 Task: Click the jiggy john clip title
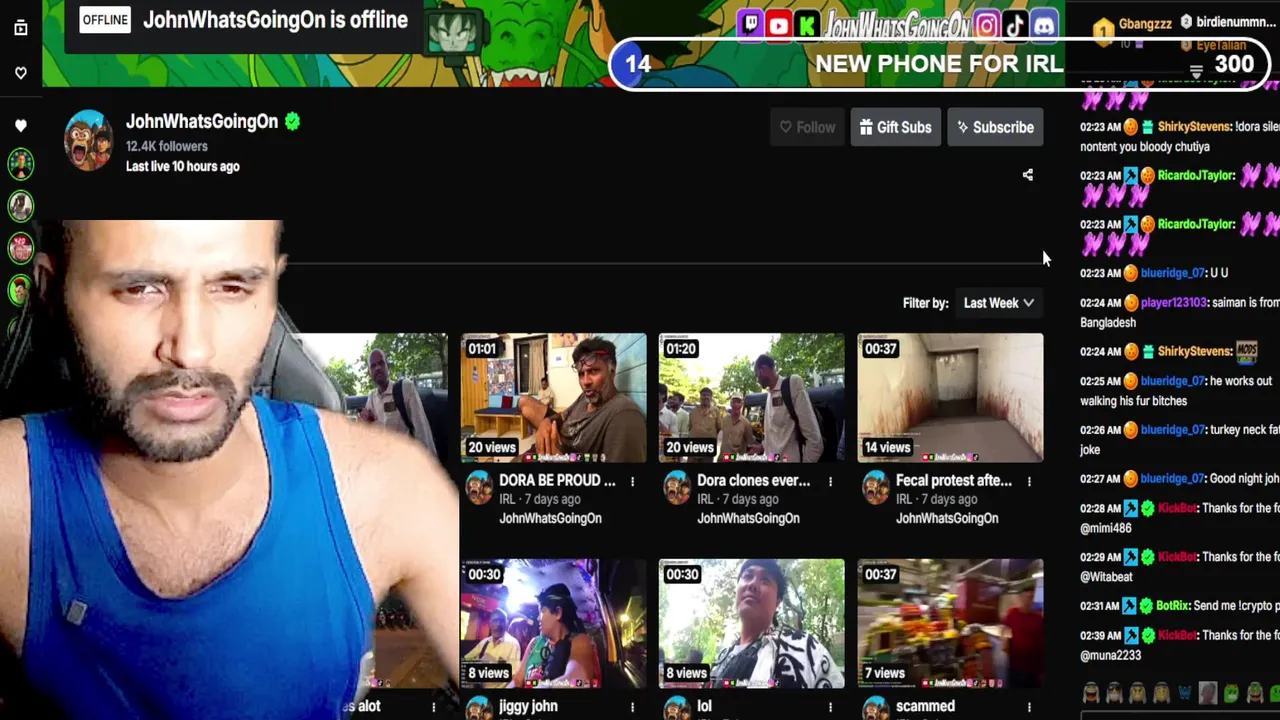pos(528,707)
